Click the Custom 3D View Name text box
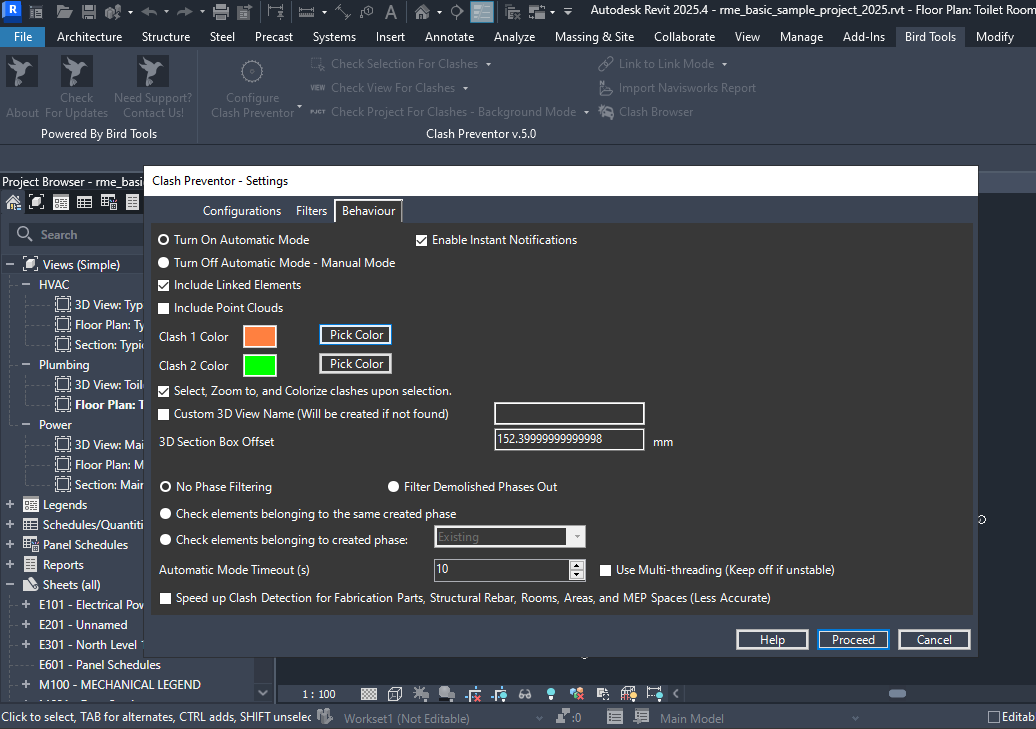Screen dimensions: 1036x729 (569, 414)
